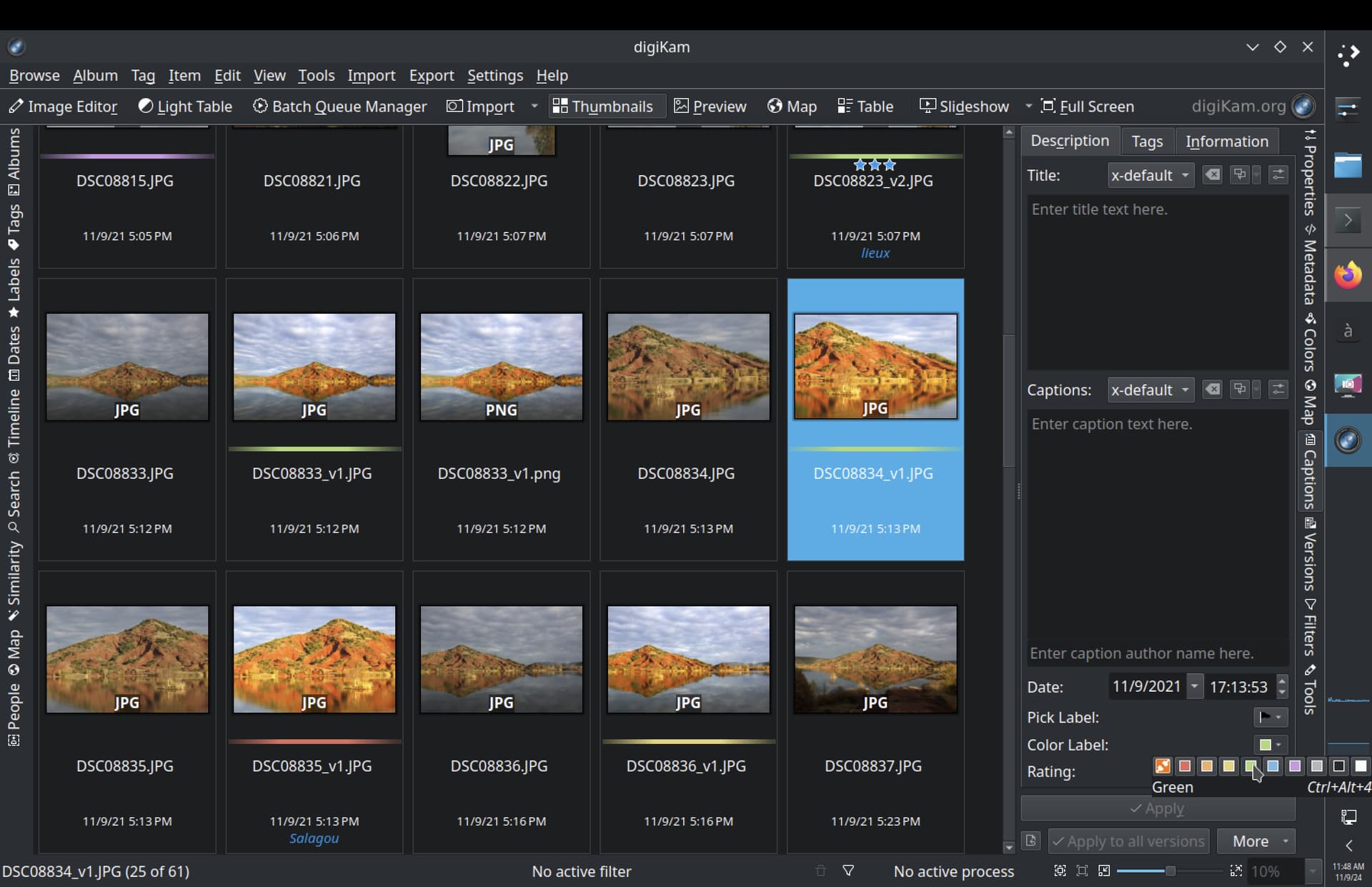Screen dimensions: 1372x887
Task: Click the revert changes document icon
Action: [x=1030, y=841]
